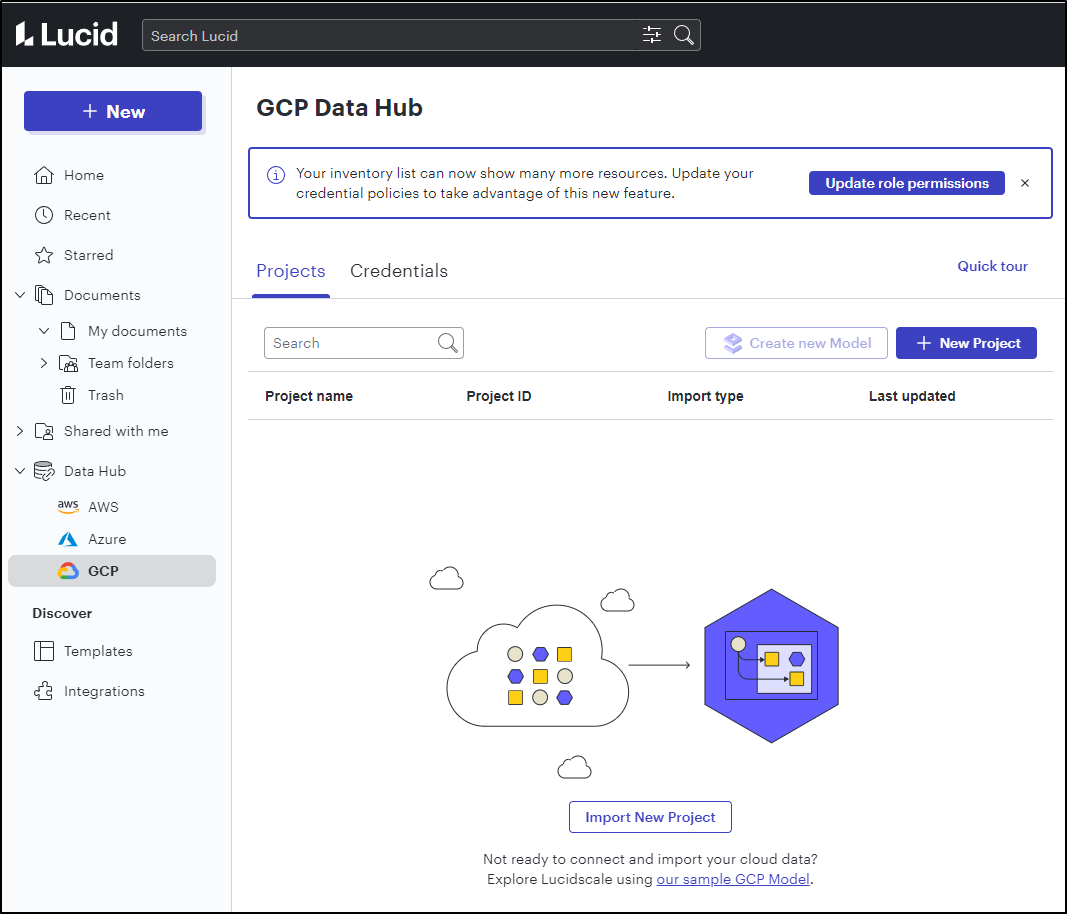Click the AWS logo icon
The width and height of the screenshot is (1067, 914).
tap(68, 507)
